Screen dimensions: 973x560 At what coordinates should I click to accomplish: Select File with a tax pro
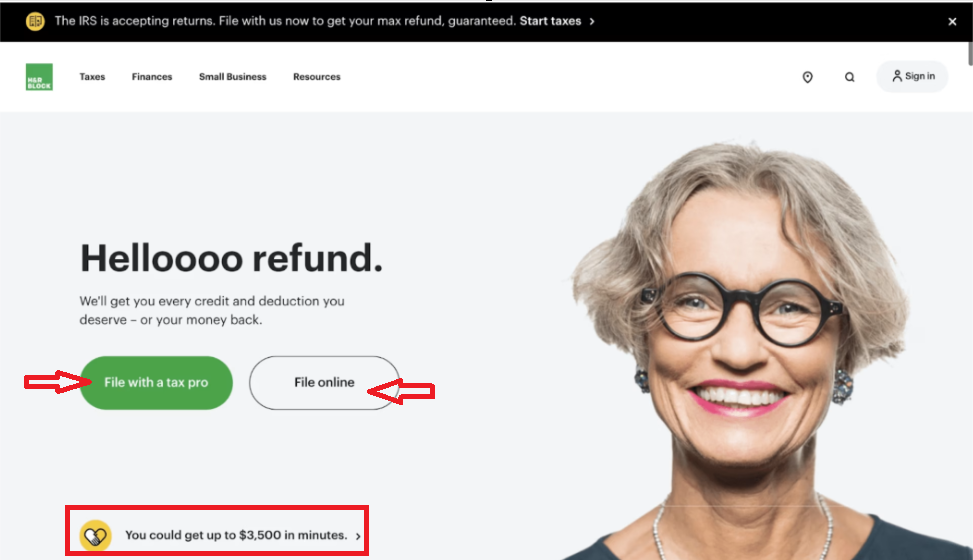[x=156, y=382]
